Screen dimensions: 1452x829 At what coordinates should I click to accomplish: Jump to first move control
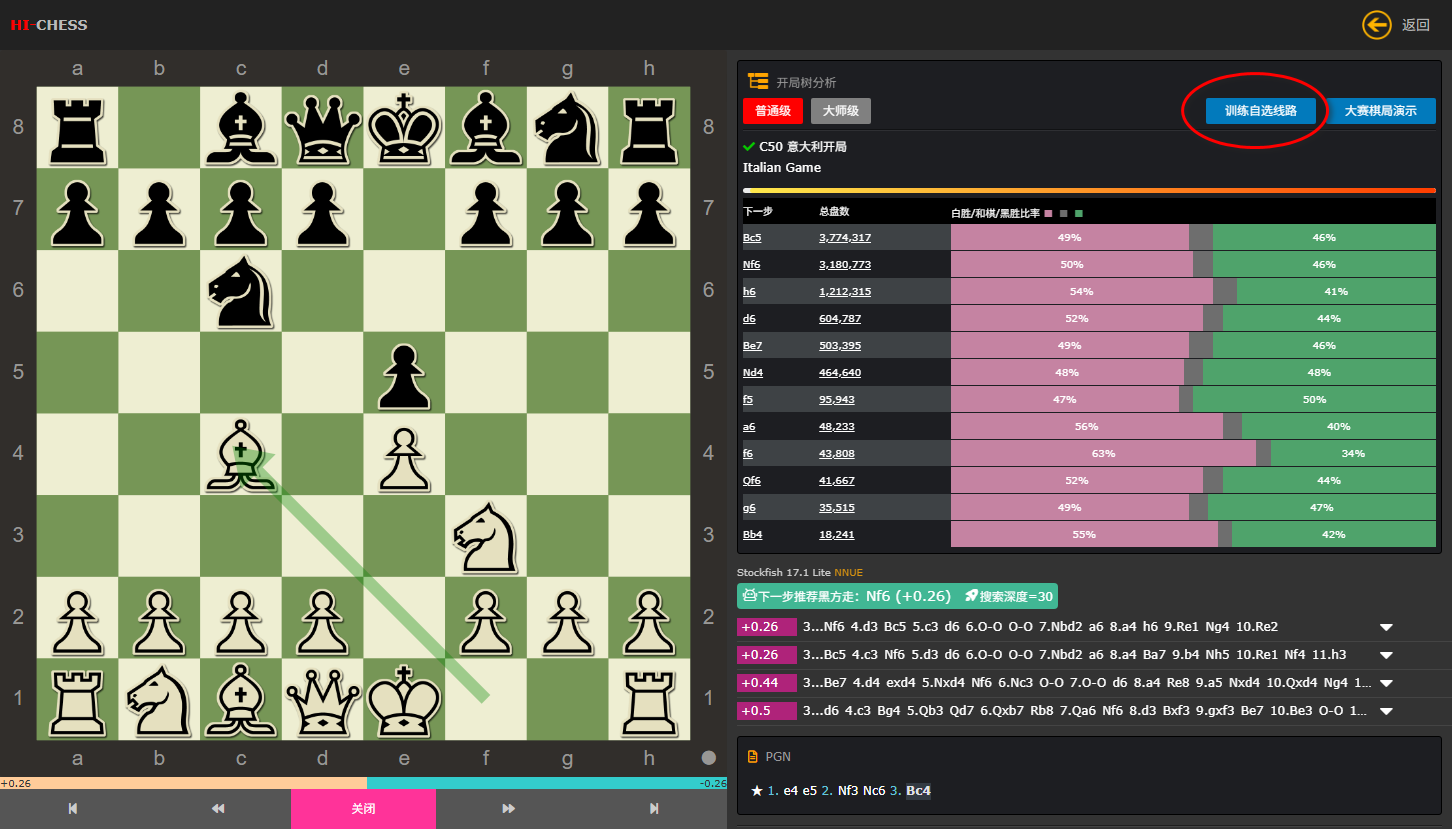pyautogui.click(x=73, y=808)
